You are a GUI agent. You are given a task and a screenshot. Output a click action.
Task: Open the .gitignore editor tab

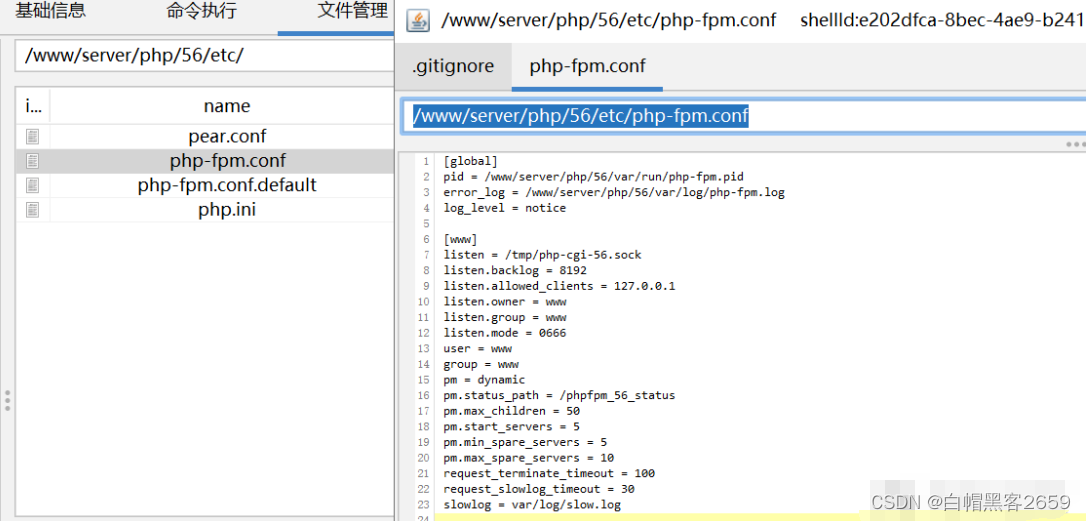[x=453, y=67]
